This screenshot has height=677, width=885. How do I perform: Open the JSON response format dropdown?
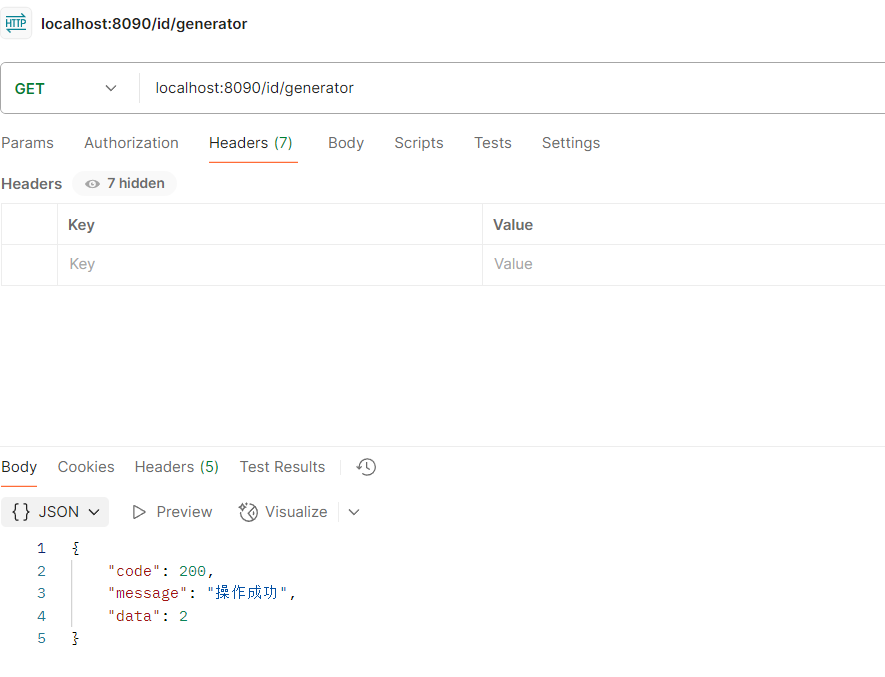point(94,511)
